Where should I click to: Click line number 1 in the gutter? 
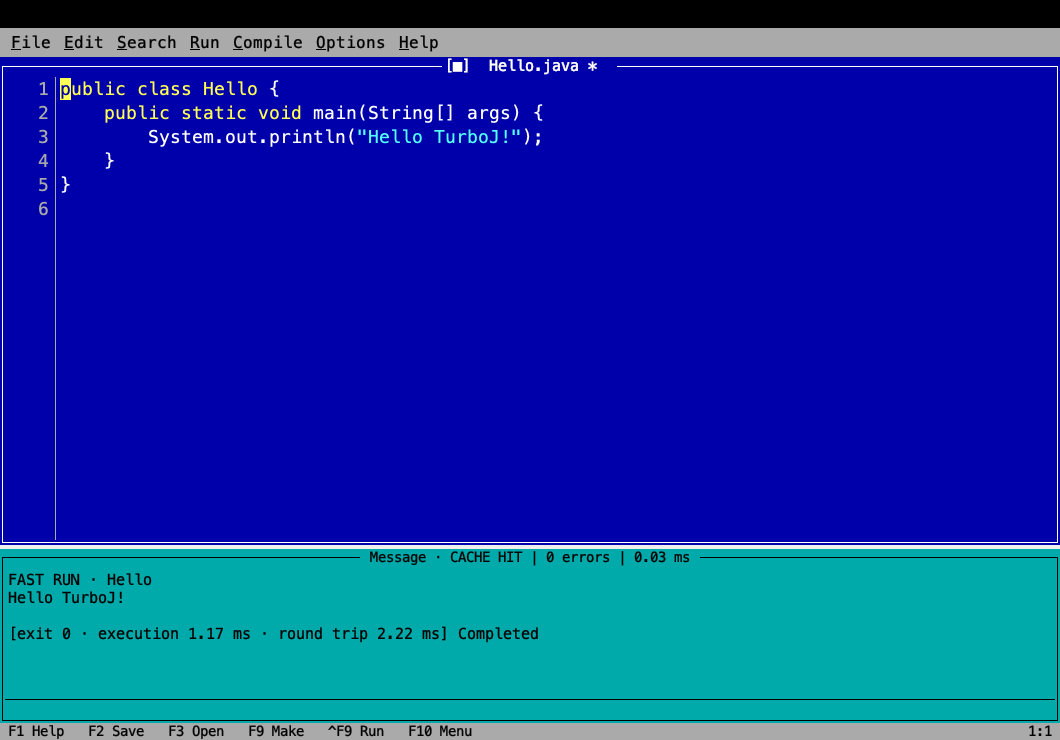pyautogui.click(x=43, y=89)
